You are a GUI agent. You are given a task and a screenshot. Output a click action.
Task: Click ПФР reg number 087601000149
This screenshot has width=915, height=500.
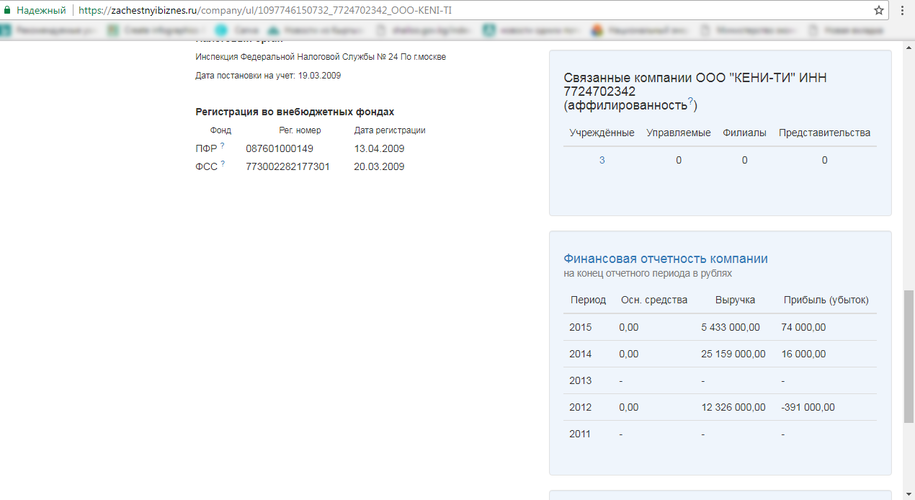(280, 149)
